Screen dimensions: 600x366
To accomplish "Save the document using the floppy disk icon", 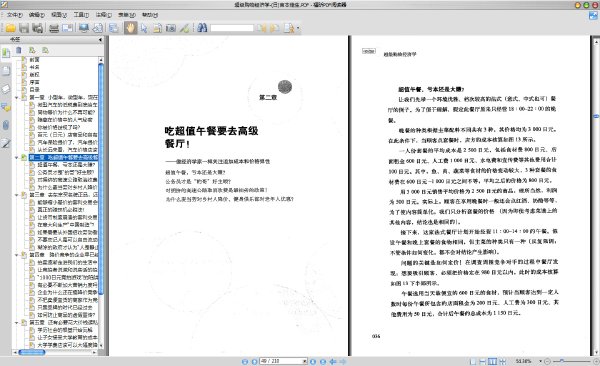I will (x=24, y=28).
